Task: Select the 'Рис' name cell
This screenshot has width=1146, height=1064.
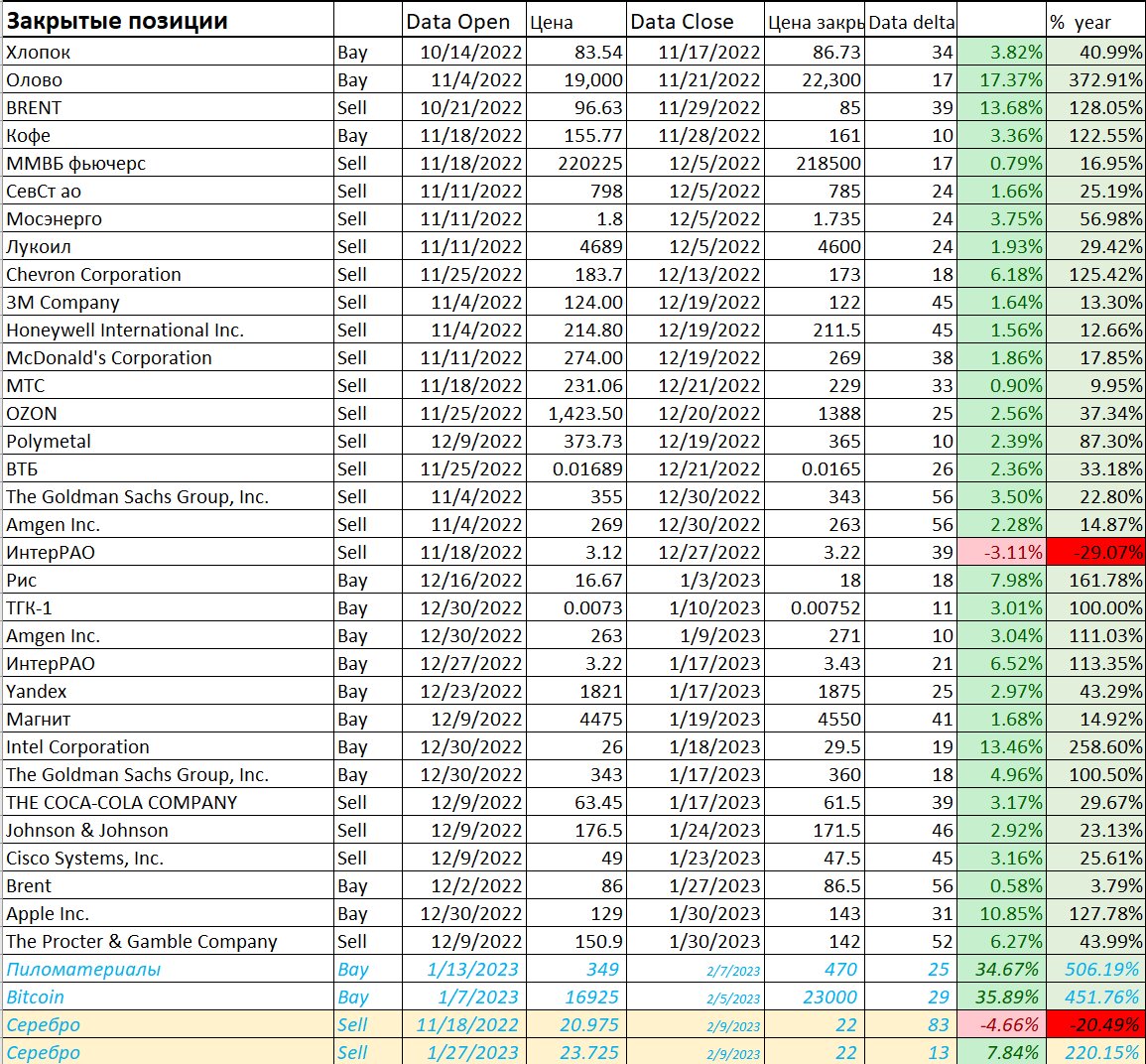Action: 168,580
